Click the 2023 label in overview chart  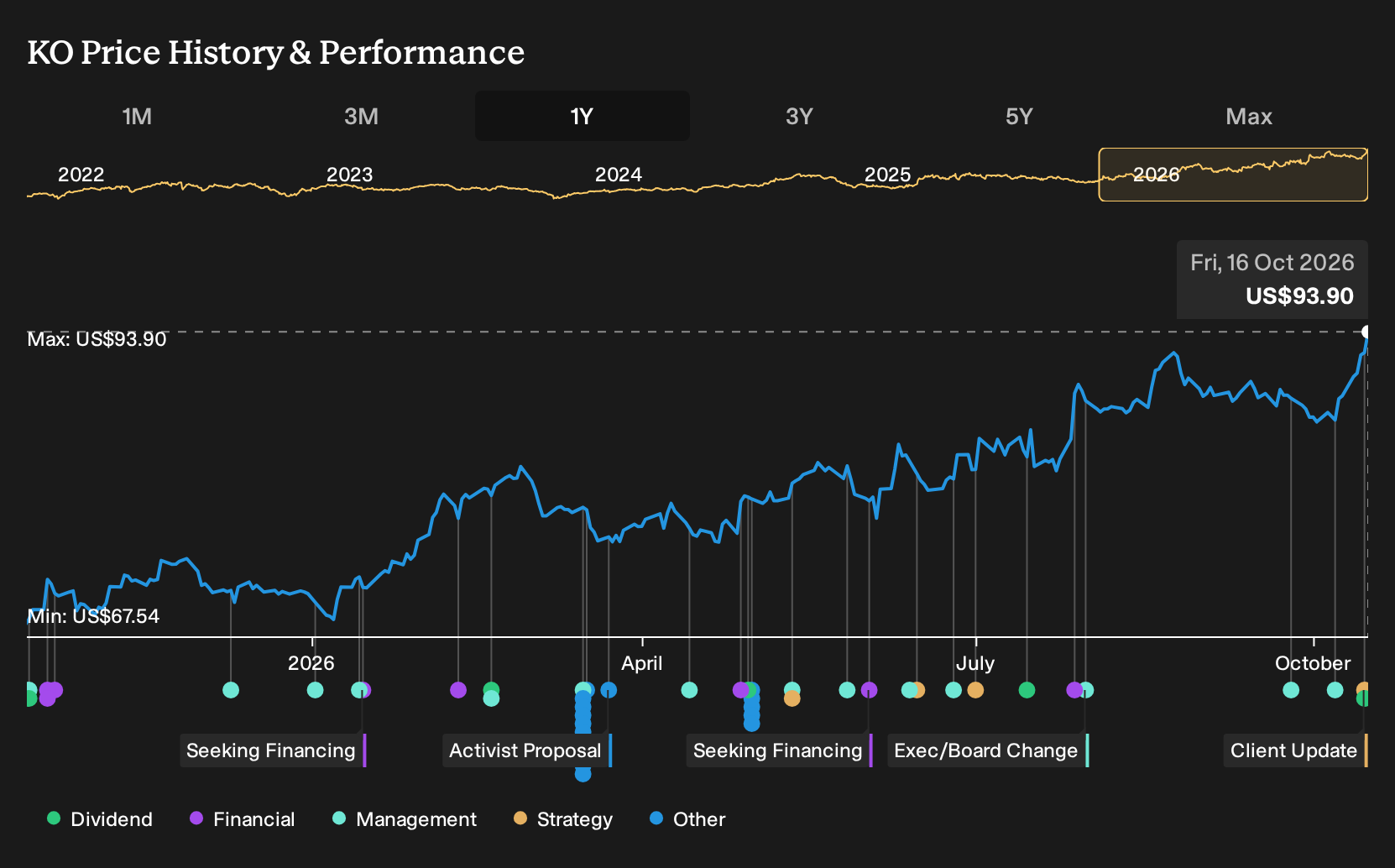coord(350,175)
